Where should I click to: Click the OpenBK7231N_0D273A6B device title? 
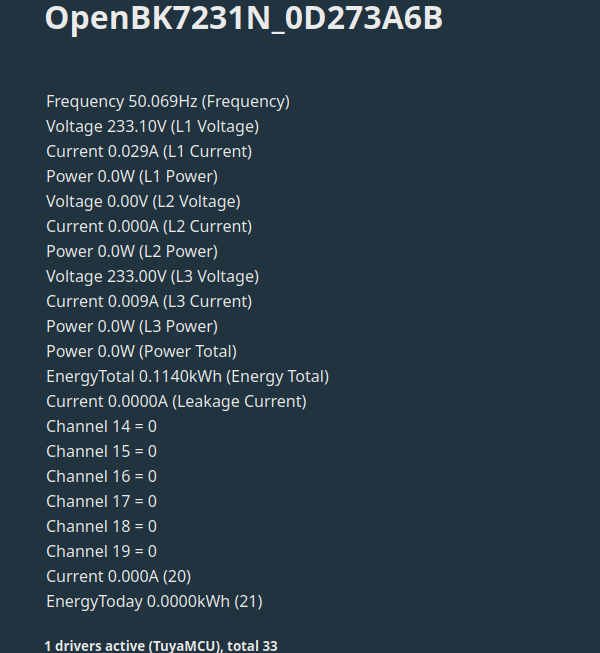[x=244, y=19]
